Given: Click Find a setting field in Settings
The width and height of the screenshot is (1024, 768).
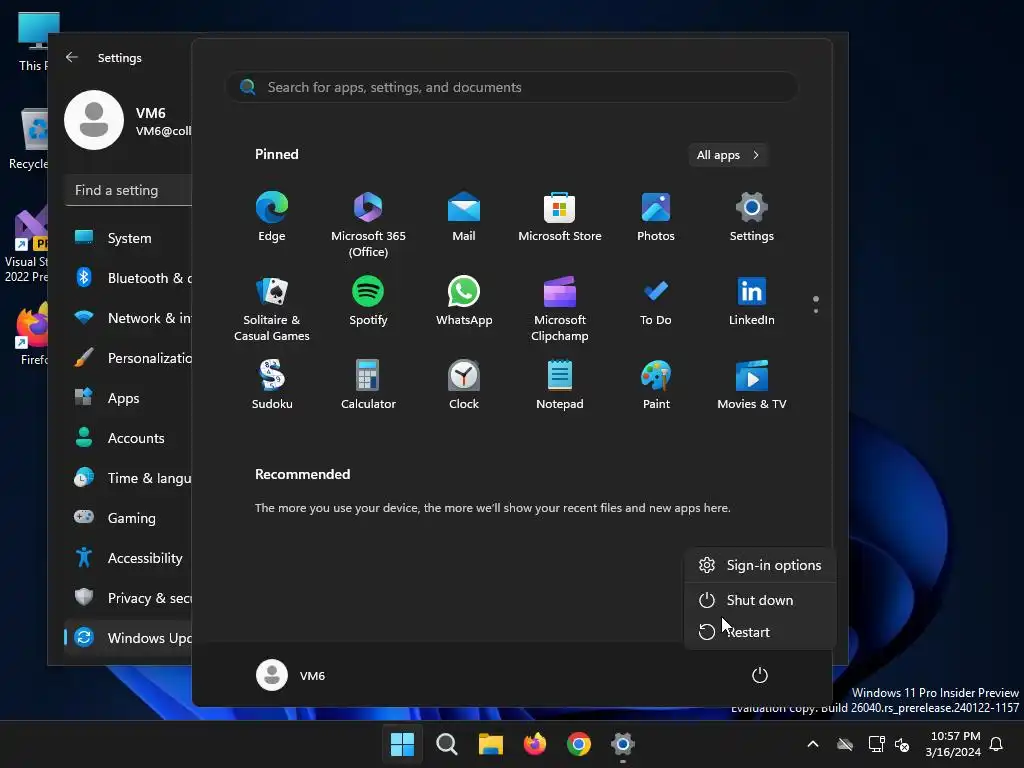Looking at the screenshot, I should (x=129, y=190).
